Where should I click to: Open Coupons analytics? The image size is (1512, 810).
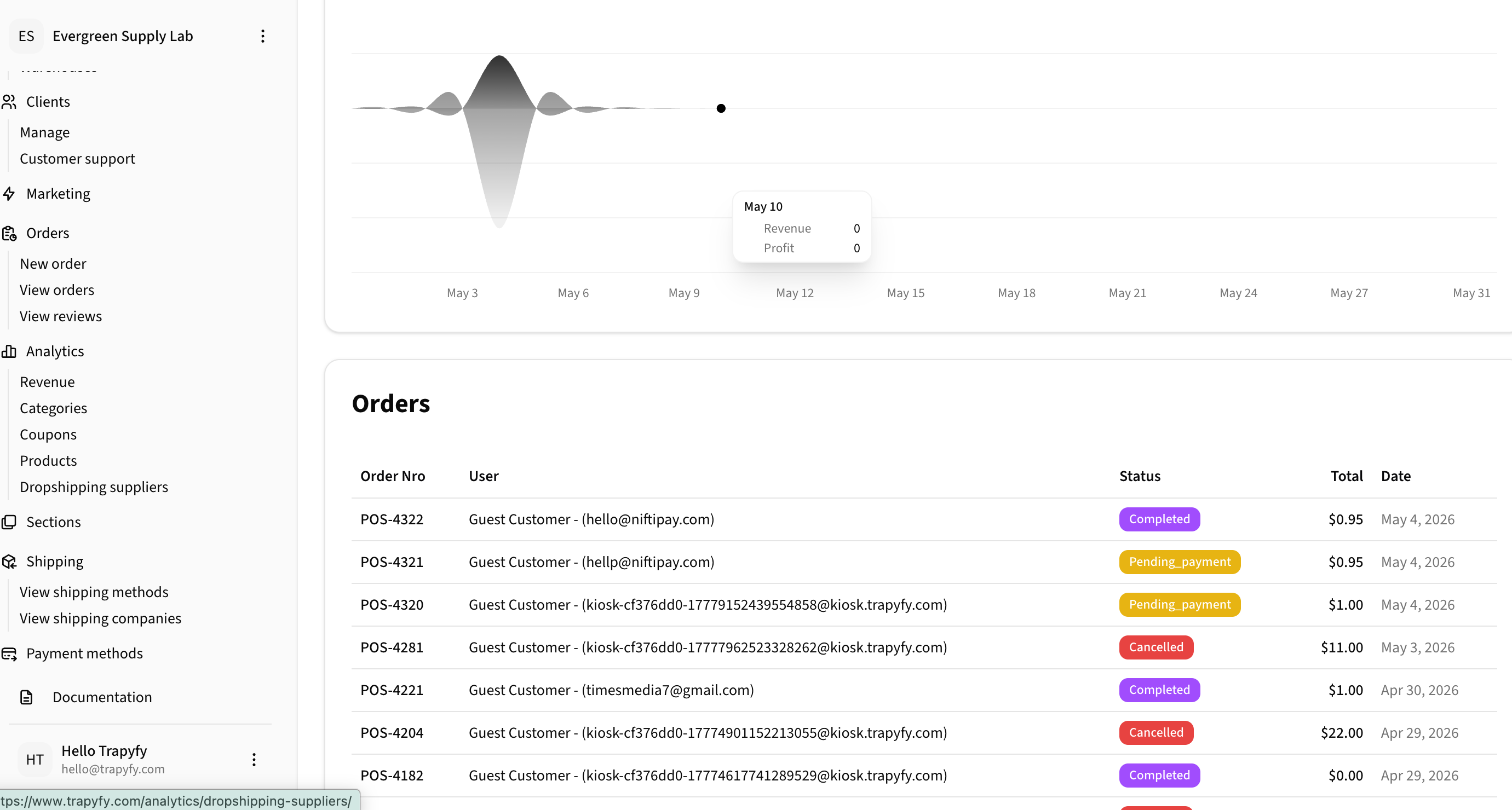click(48, 435)
